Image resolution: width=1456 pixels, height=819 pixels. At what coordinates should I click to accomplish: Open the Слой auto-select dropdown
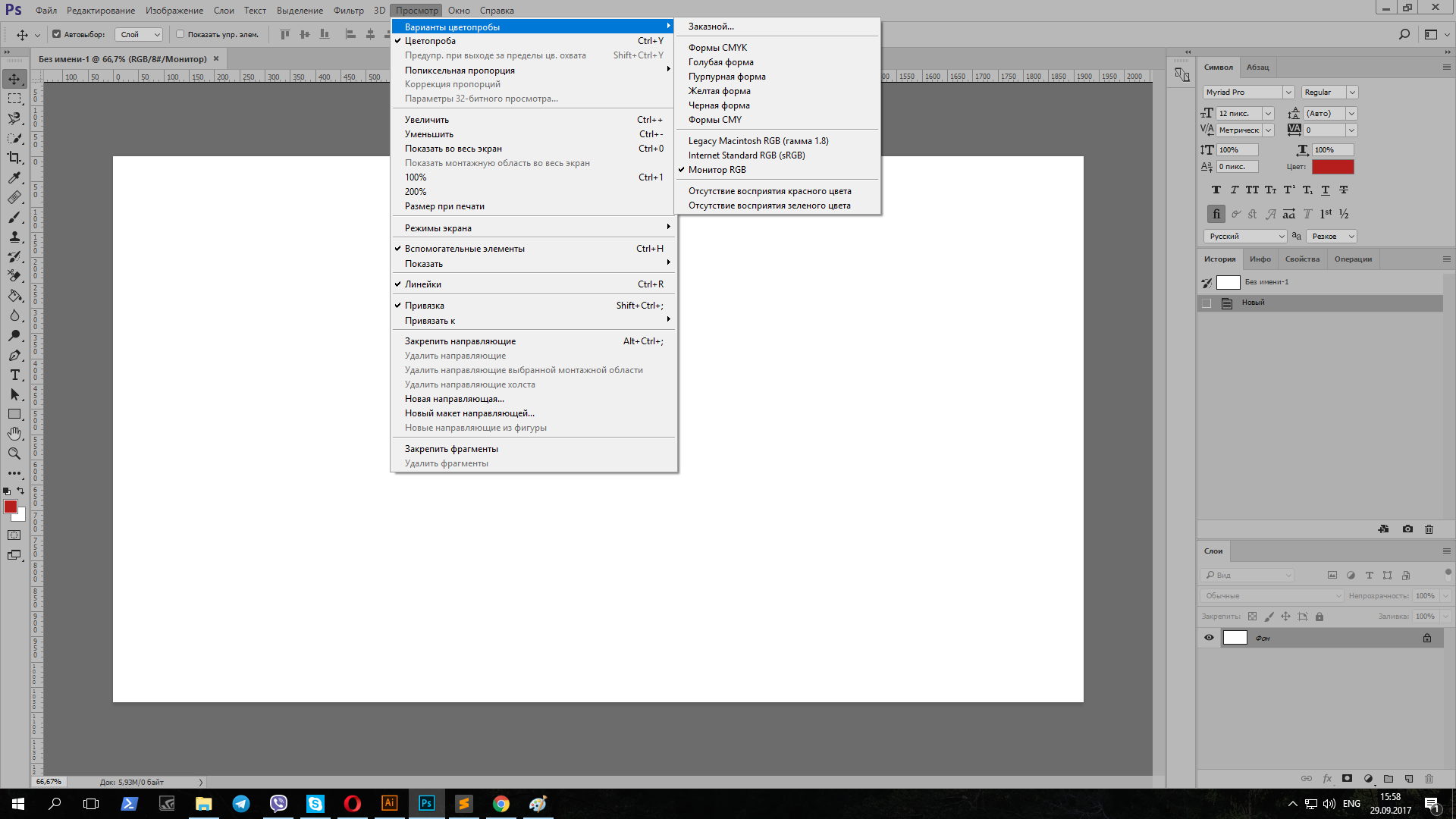[x=139, y=34]
